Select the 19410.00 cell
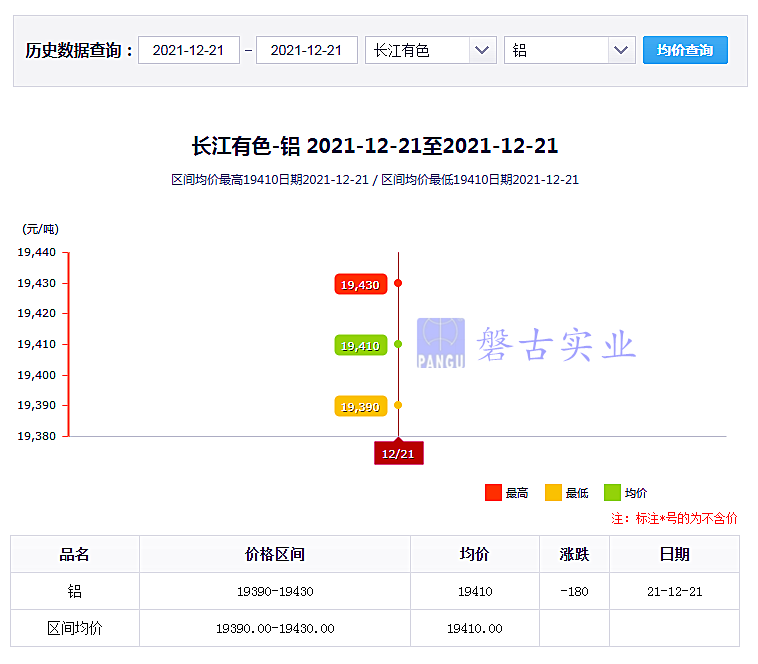 coord(475,629)
